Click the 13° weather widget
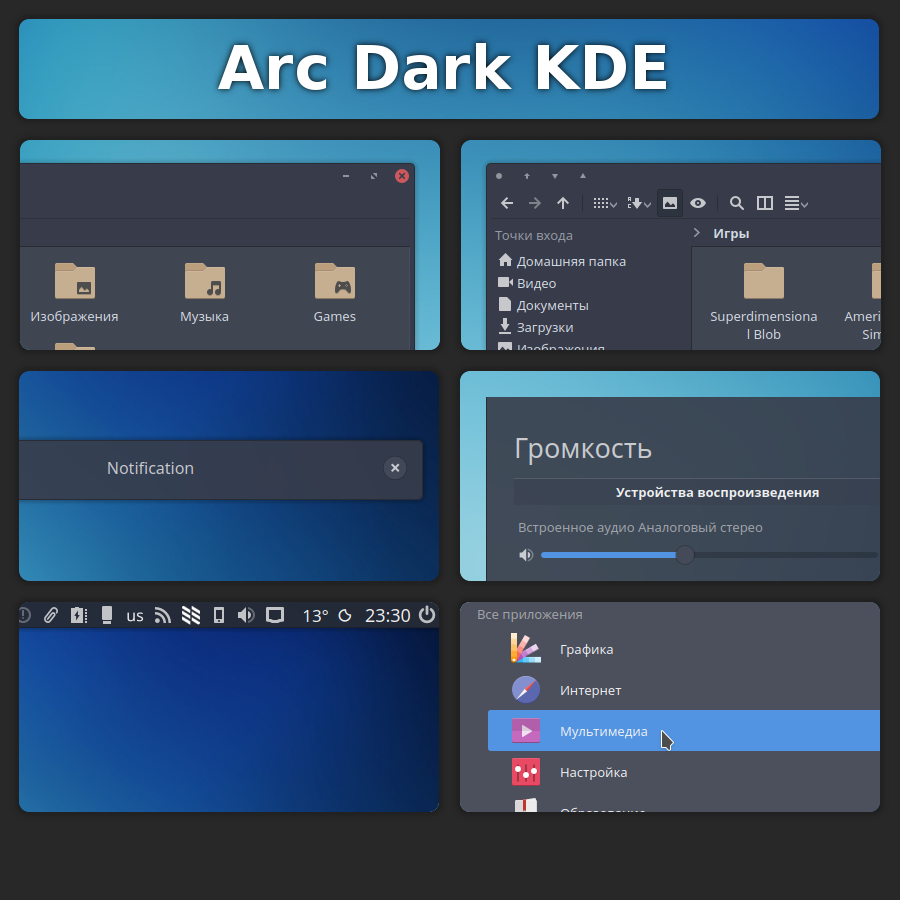900x900 pixels. click(315, 616)
